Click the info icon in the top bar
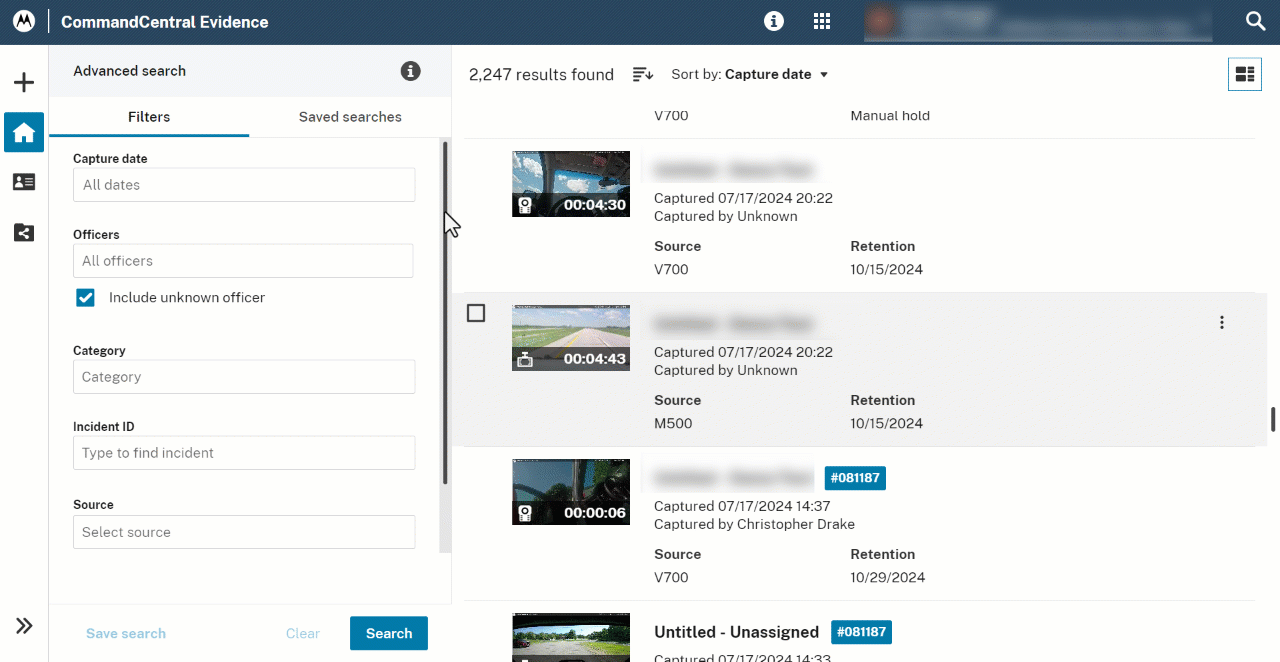 tap(773, 22)
